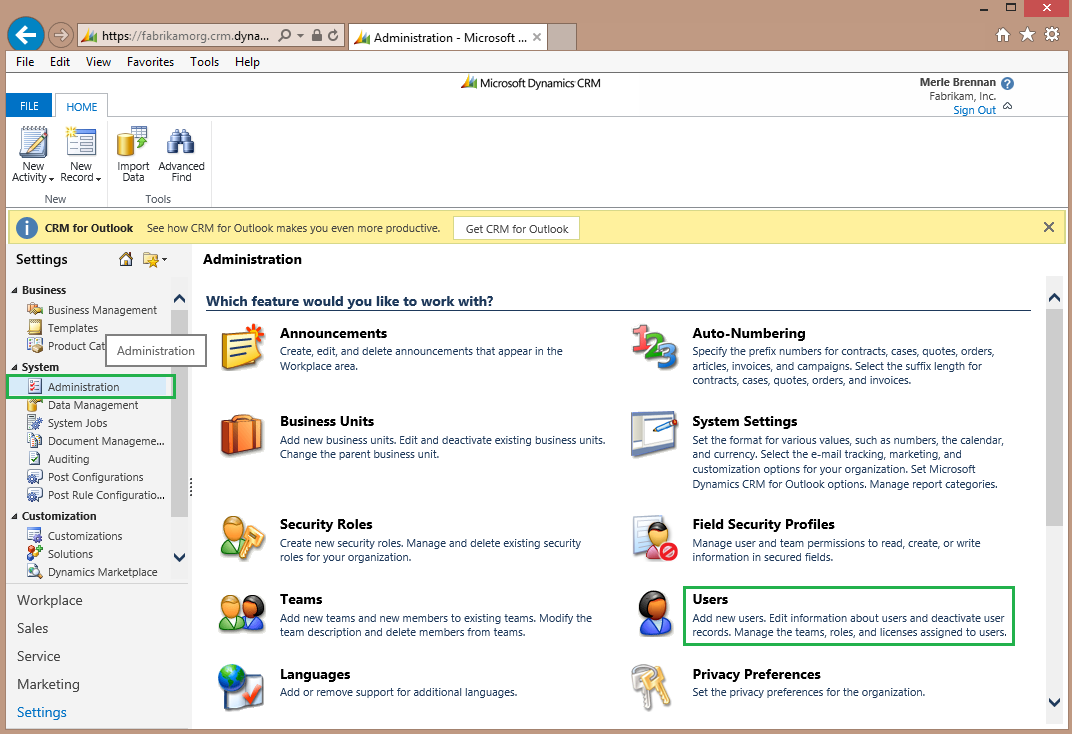The height and width of the screenshot is (734, 1072).
Task: Open the FILE ribbon tab
Action: point(29,106)
